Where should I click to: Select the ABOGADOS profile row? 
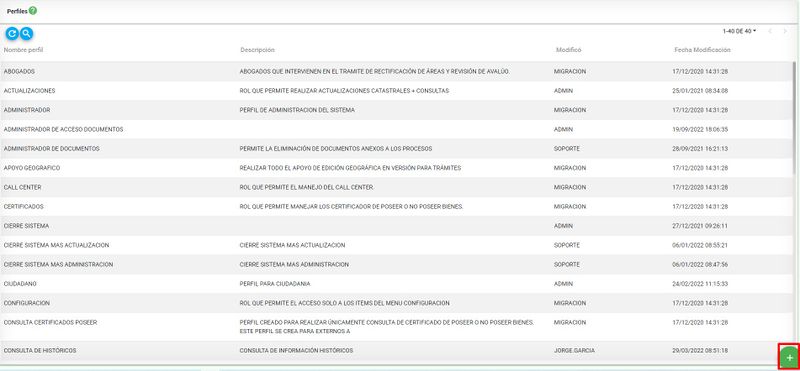click(x=396, y=71)
